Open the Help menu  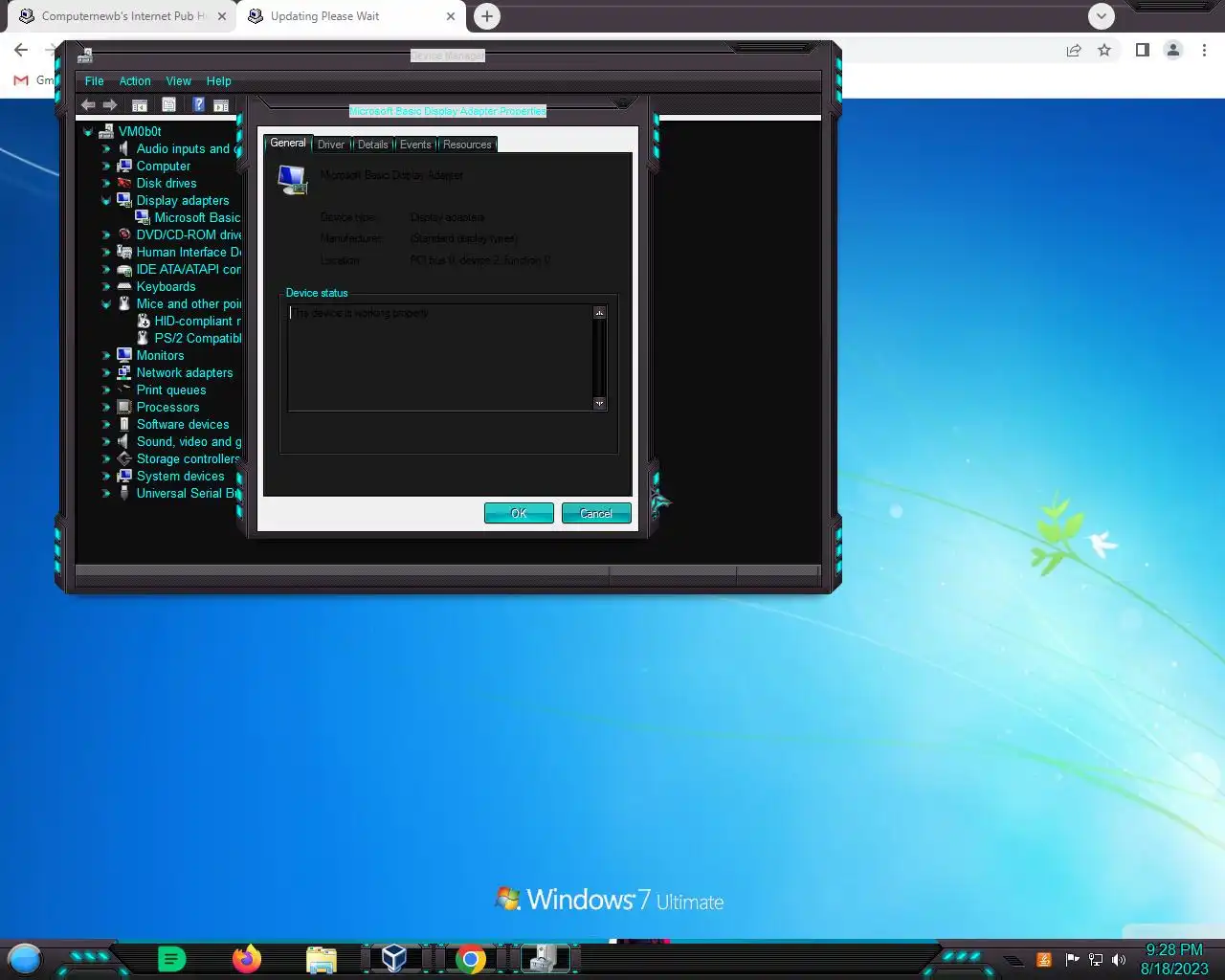218,81
